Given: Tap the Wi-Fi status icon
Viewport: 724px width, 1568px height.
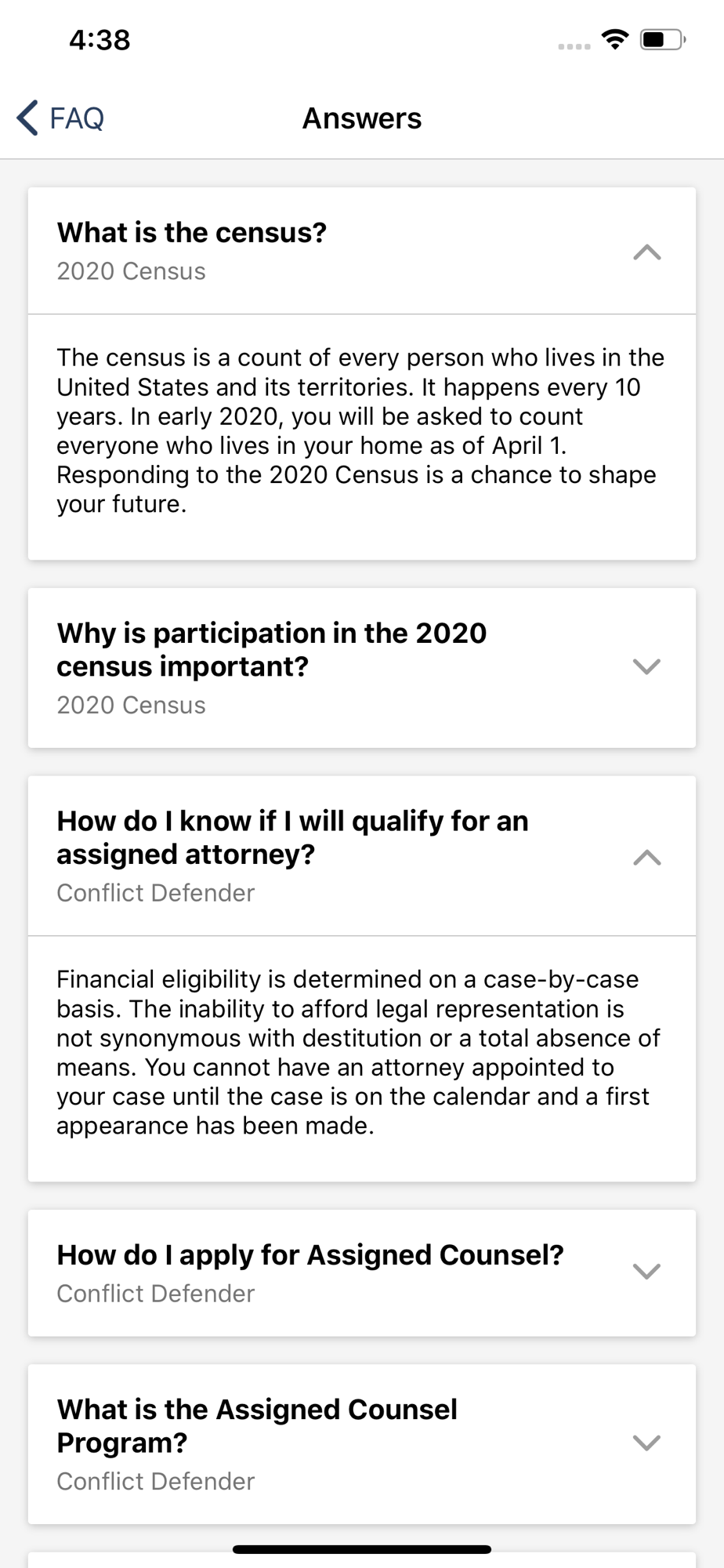Looking at the screenshot, I should (616, 38).
